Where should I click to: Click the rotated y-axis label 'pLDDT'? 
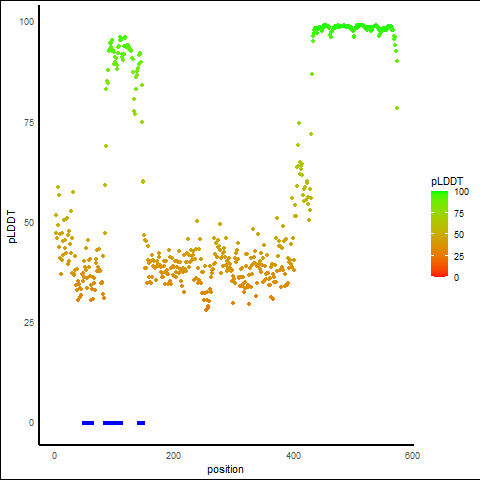[12, 226]
